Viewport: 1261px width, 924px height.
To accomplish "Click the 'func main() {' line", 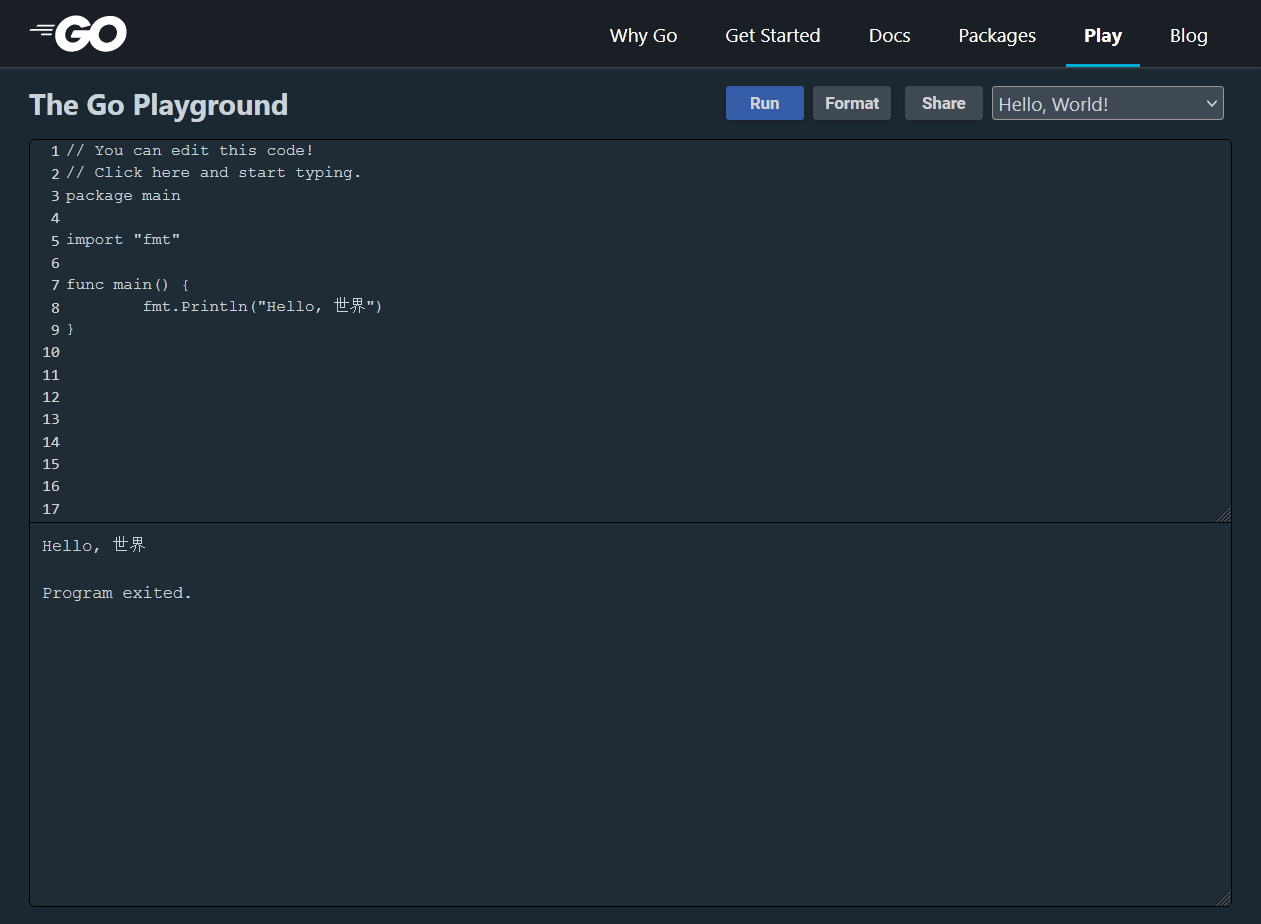I will tap(128, 285).
